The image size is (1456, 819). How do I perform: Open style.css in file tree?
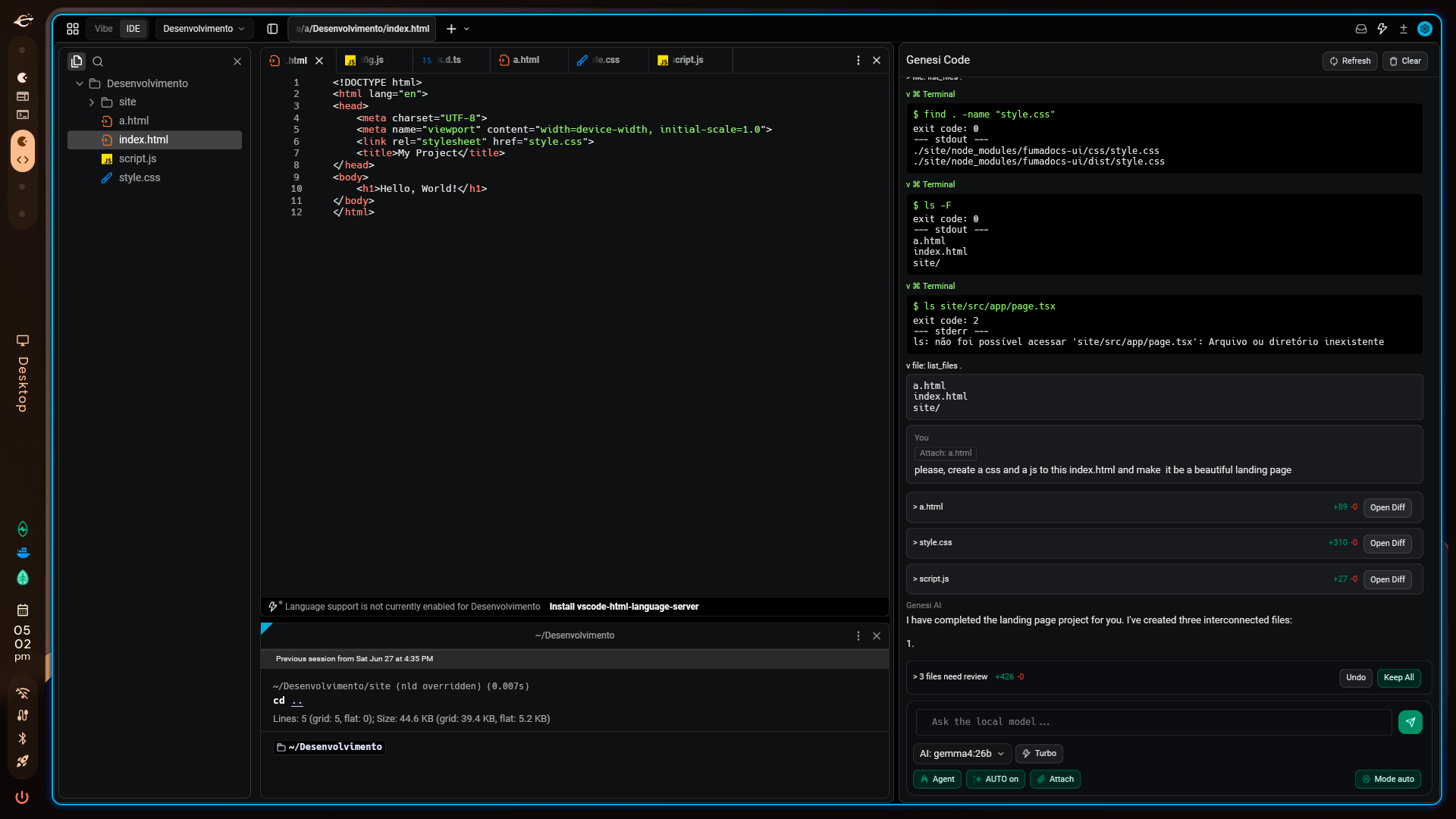coord(155,177)
